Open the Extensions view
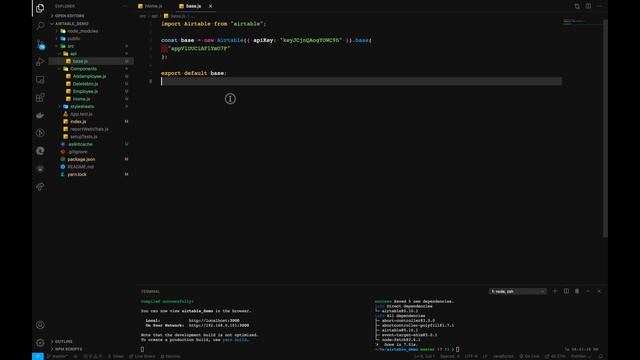Image resolution: width=640 pixels, height=360 pixels. pyautogui.click(x=40, y=97)
